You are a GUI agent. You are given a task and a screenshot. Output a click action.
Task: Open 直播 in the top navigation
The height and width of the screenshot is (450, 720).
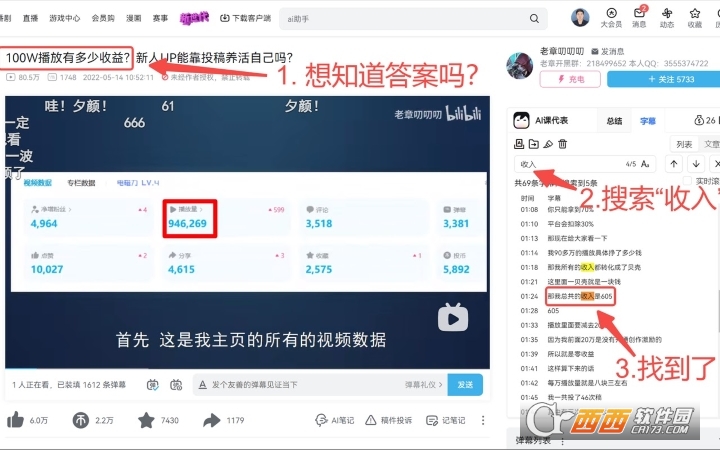30,18
